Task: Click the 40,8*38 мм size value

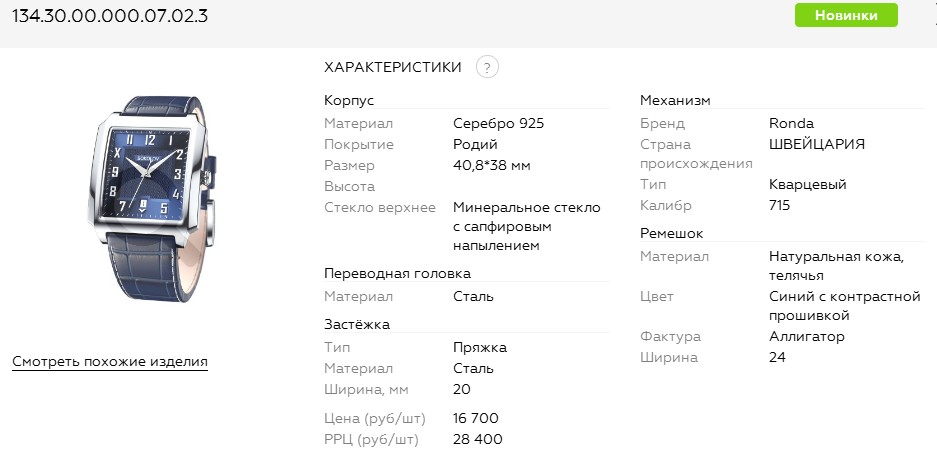Action: (x=491, y=165)
